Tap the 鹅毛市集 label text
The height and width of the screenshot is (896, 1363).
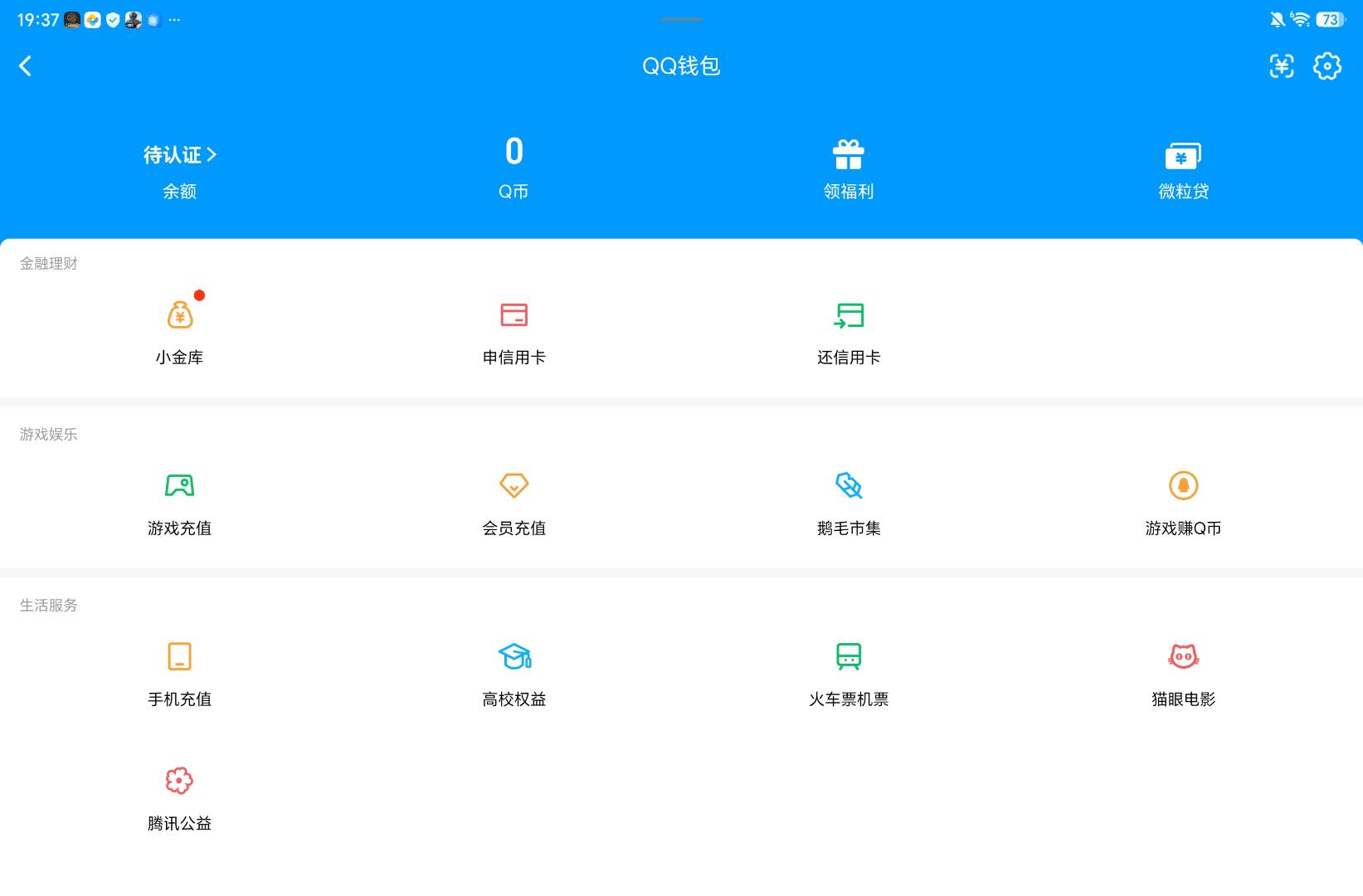849,528
